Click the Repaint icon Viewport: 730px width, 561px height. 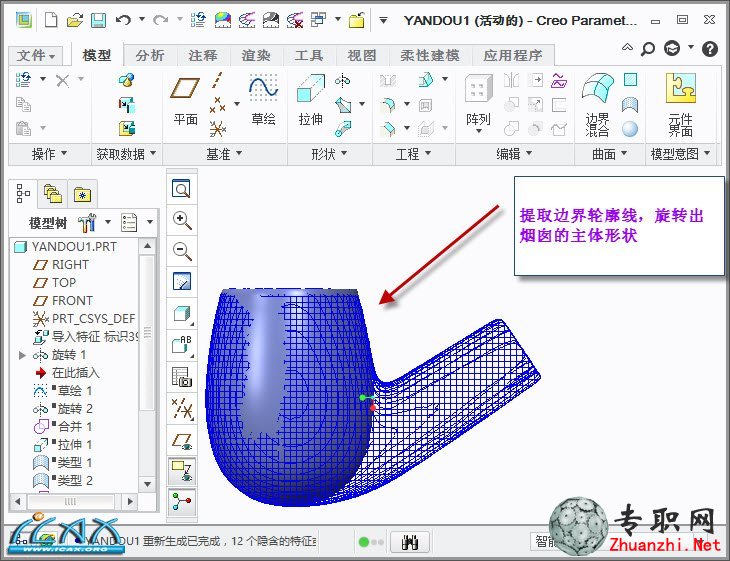pos(182,281)
